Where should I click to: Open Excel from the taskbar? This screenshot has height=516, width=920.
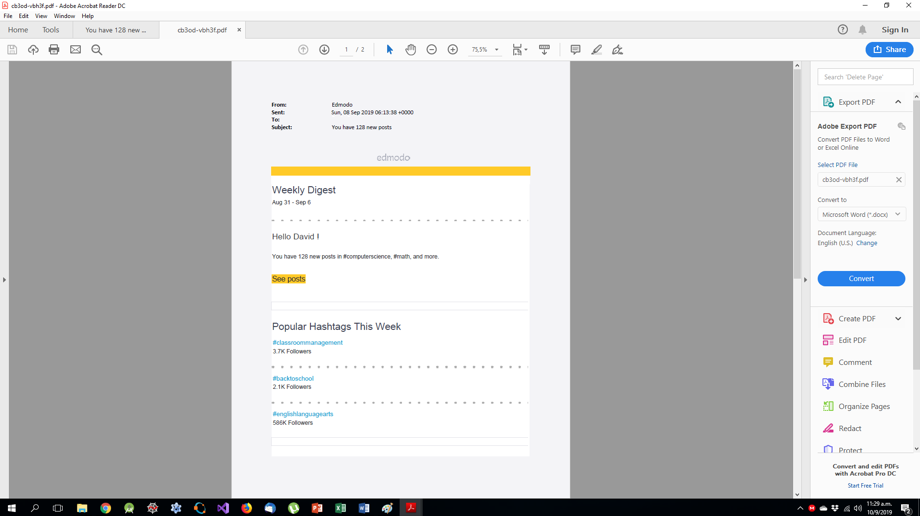click(340, 508)
